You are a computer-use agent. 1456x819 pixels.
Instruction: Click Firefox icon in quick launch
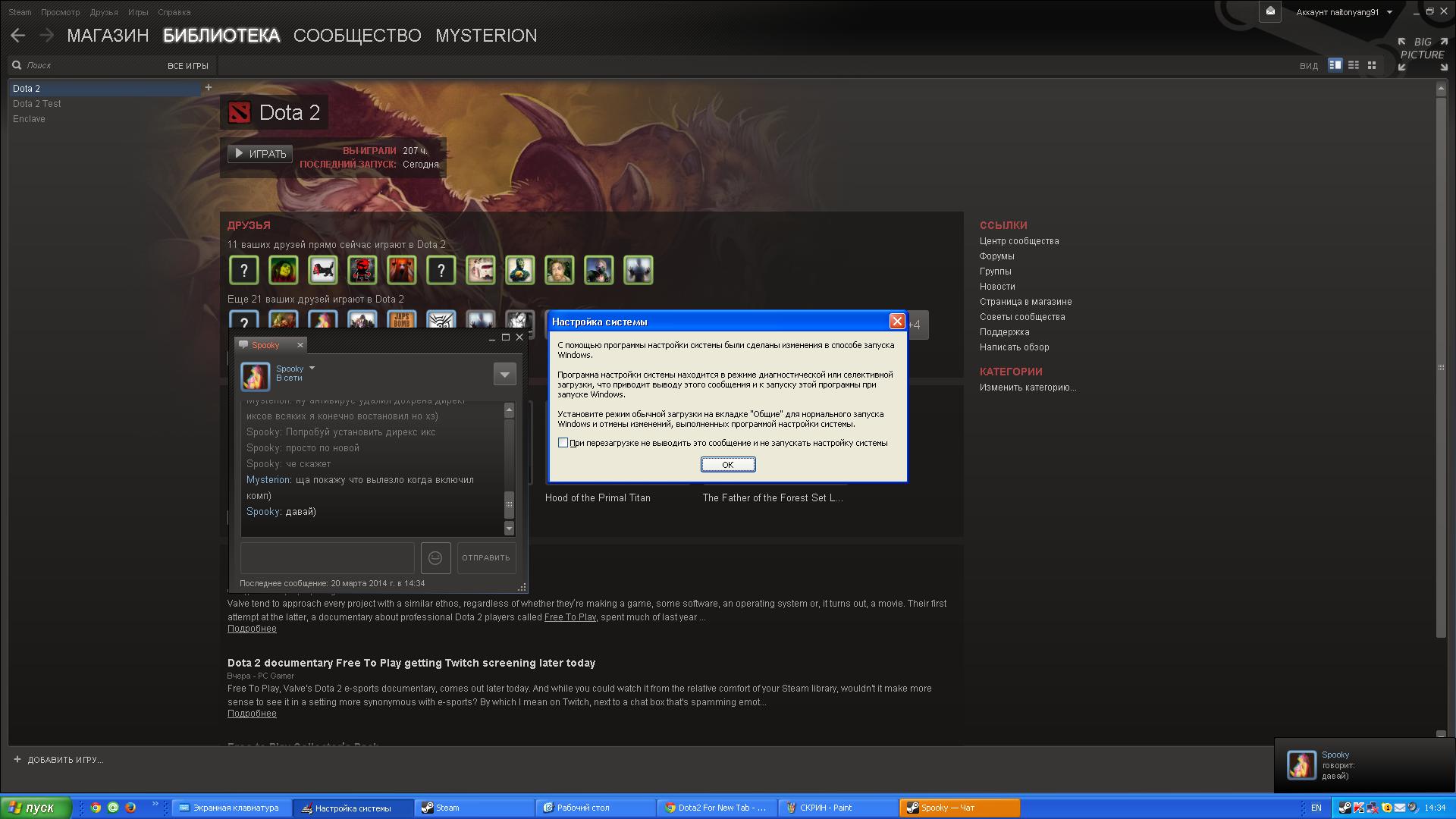(130, 808)
